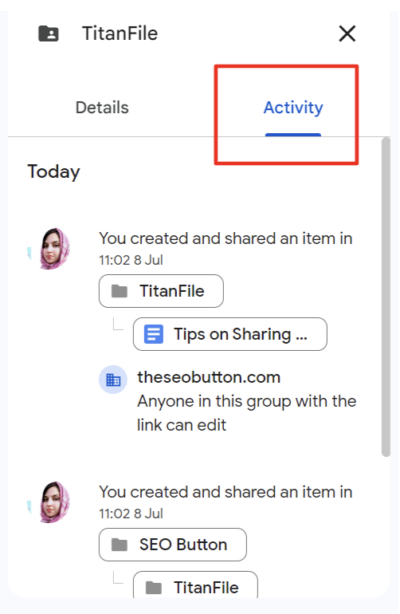This screenshot has height=614, width=400.
Task: Open the nested TitanFile folder under SEO Button
Action: point(195,585)
